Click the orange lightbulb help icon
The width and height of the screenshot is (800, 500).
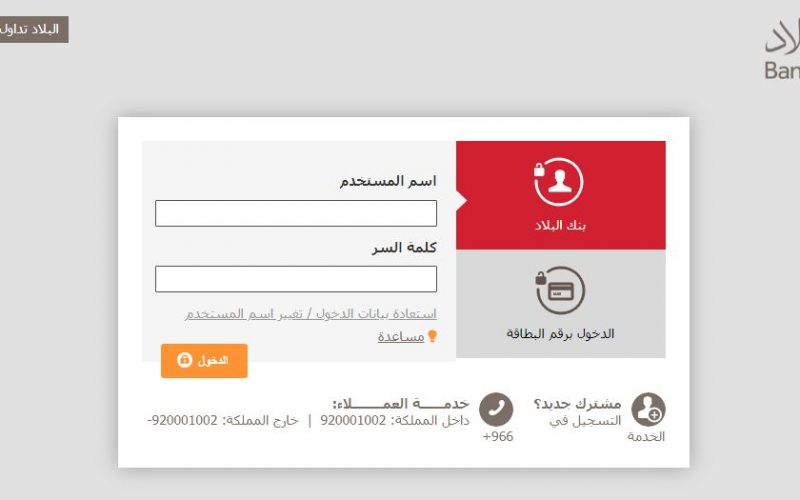click(432, 336)
